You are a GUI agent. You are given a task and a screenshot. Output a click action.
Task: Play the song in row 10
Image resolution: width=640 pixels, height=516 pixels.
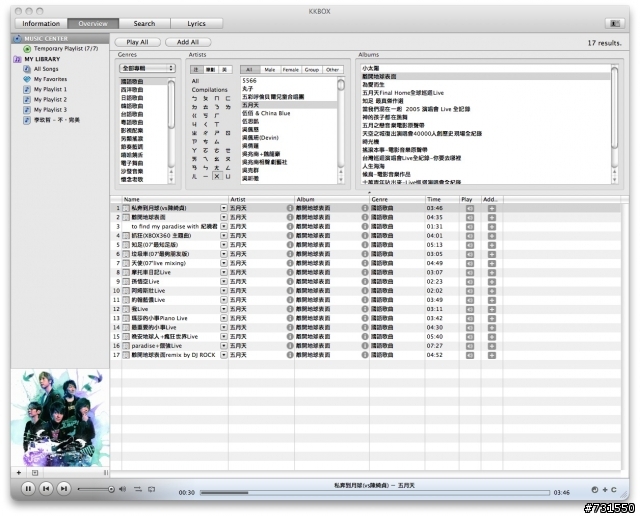point(470,291)
